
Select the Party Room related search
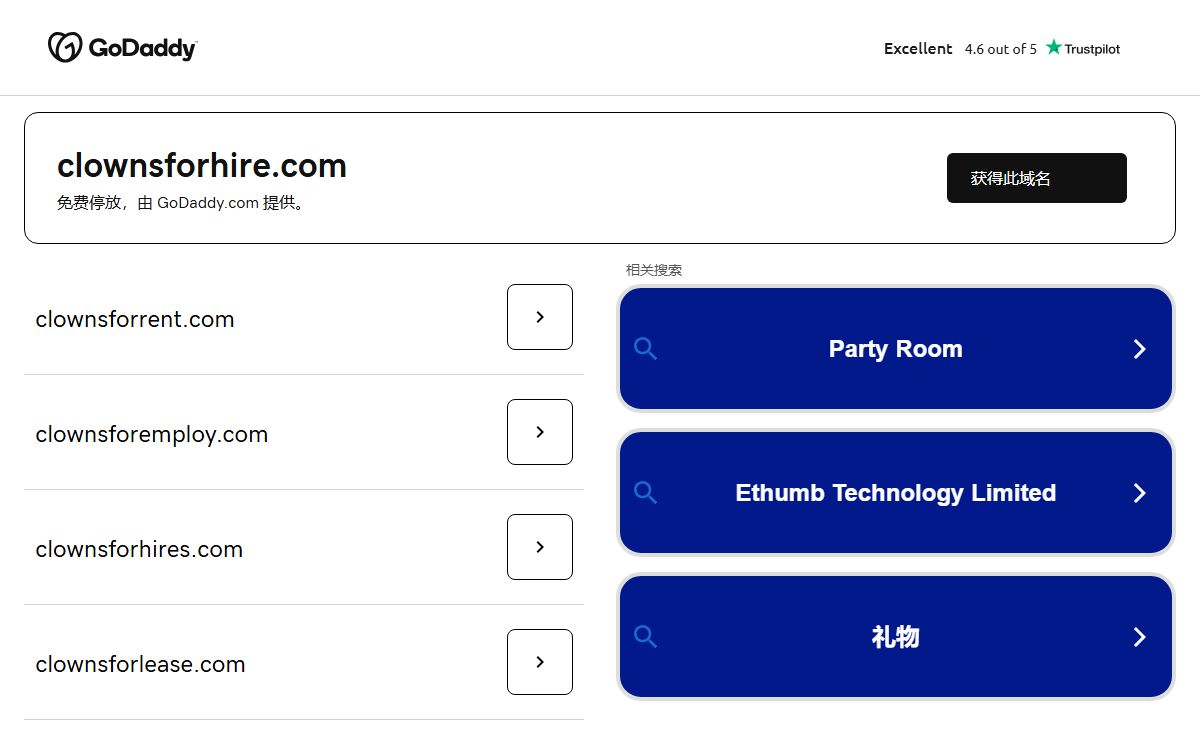[x=896, y=349]
